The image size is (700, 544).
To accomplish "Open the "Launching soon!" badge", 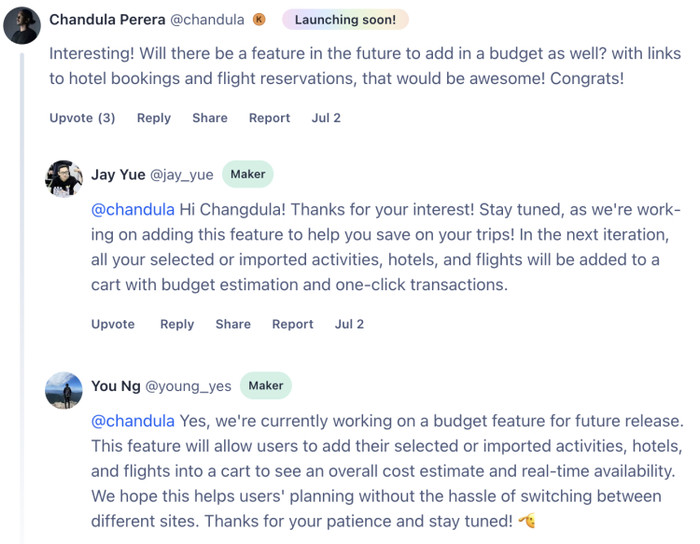I will pyautogui.click(x=345, y=20).
